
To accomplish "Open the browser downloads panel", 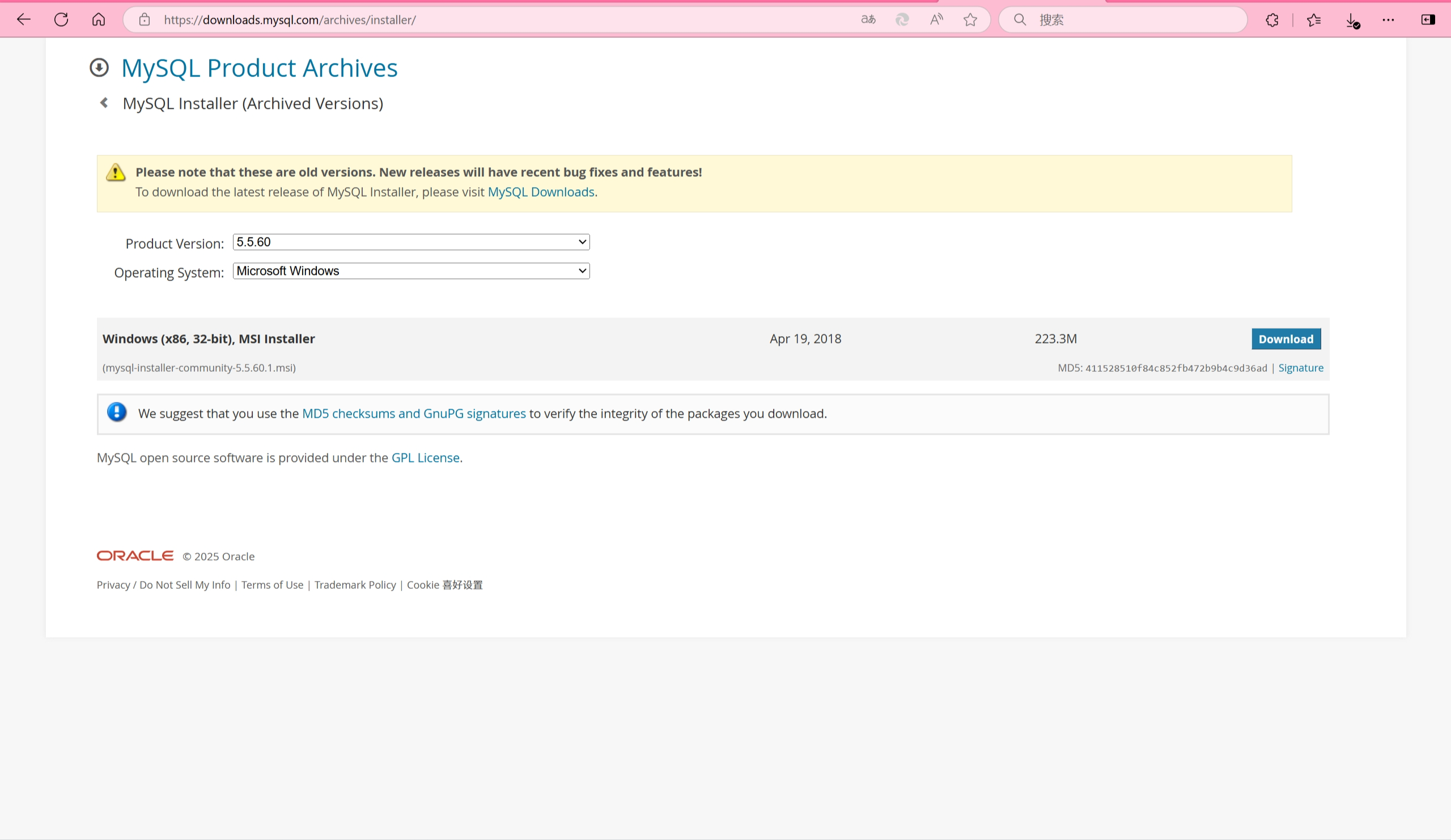I will click(1352, 21).
